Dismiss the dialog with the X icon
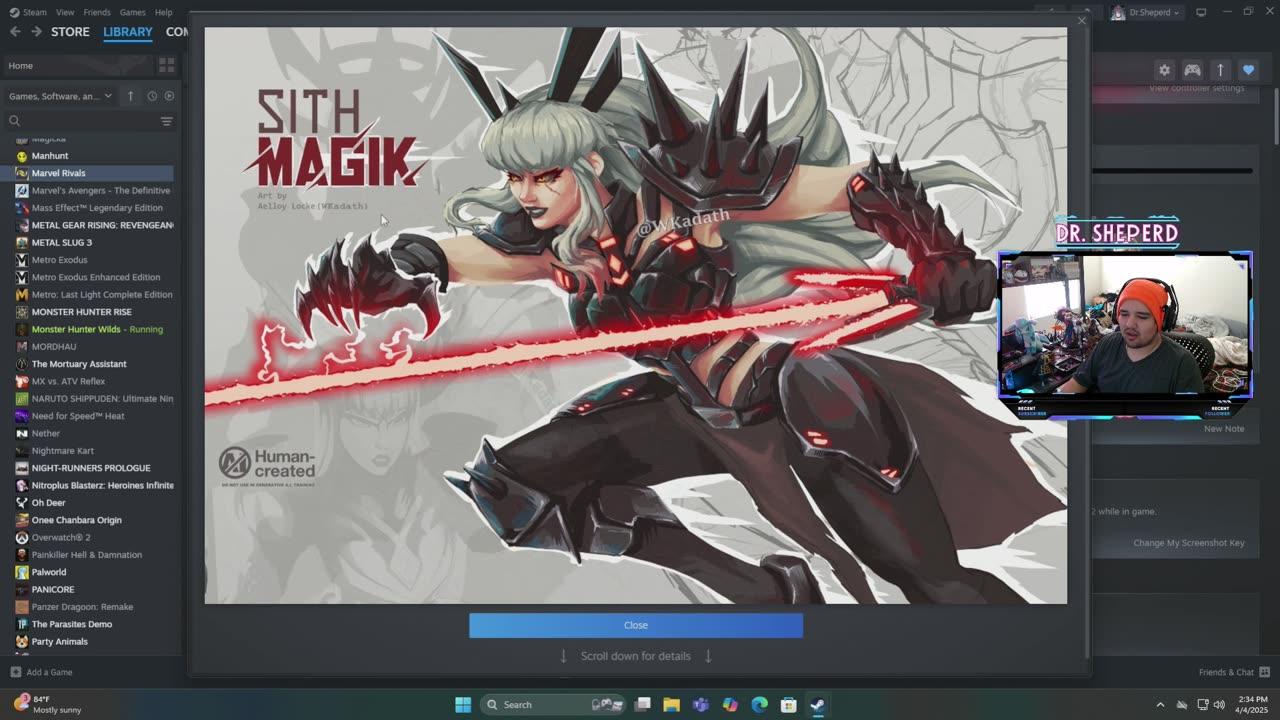 [x=1081, y=20]
